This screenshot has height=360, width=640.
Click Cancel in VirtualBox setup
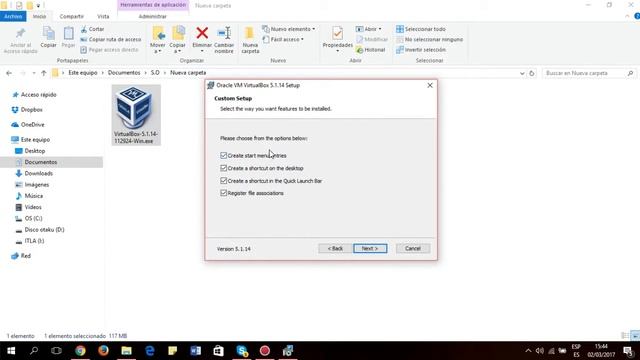click(x=413, y=249)
